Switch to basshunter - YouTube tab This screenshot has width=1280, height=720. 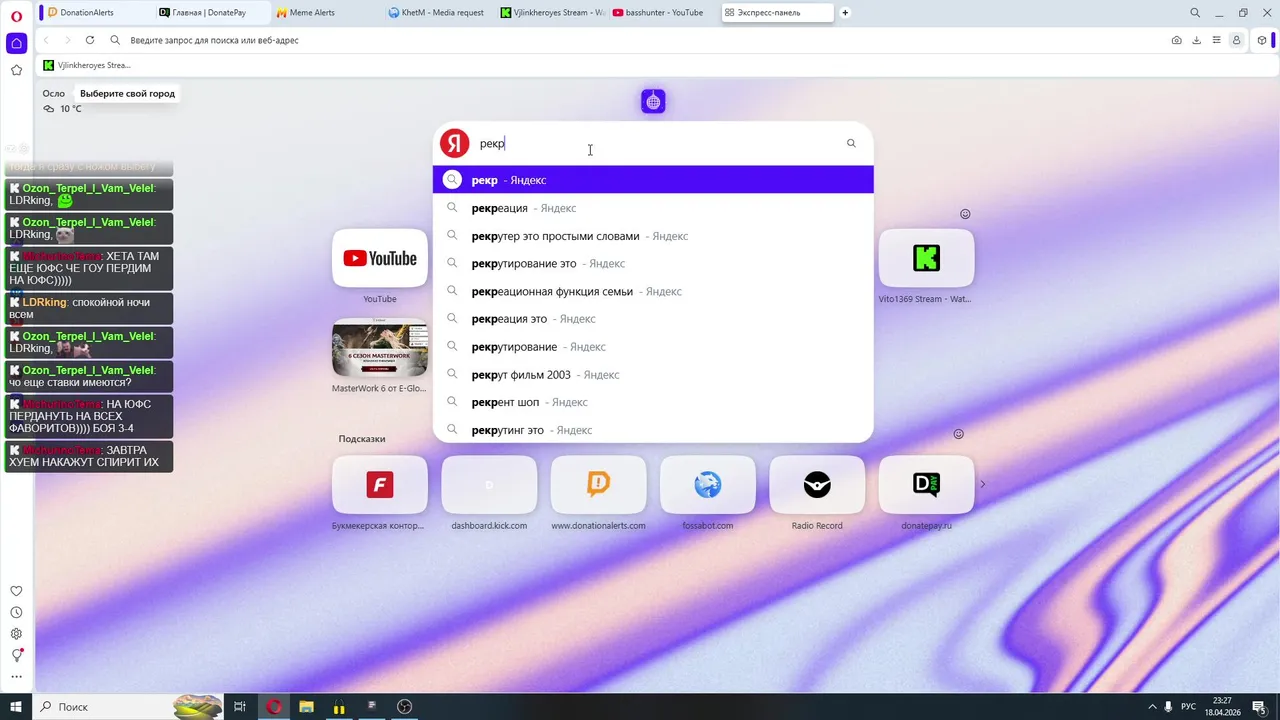[x=664, y=13]
